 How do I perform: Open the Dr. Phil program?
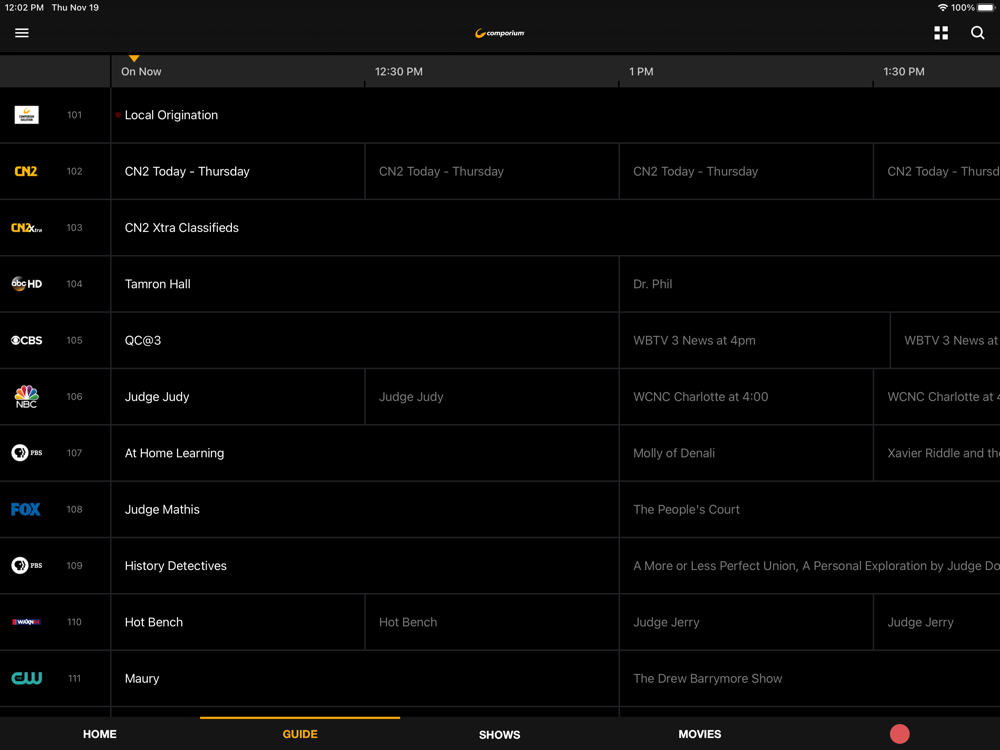(x=810, y=284)
